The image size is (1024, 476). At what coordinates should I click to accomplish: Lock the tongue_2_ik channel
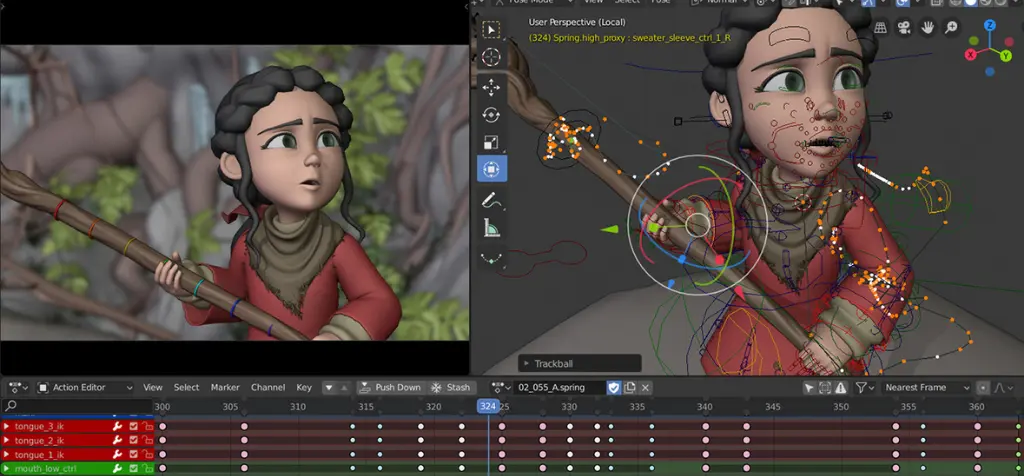148,441
